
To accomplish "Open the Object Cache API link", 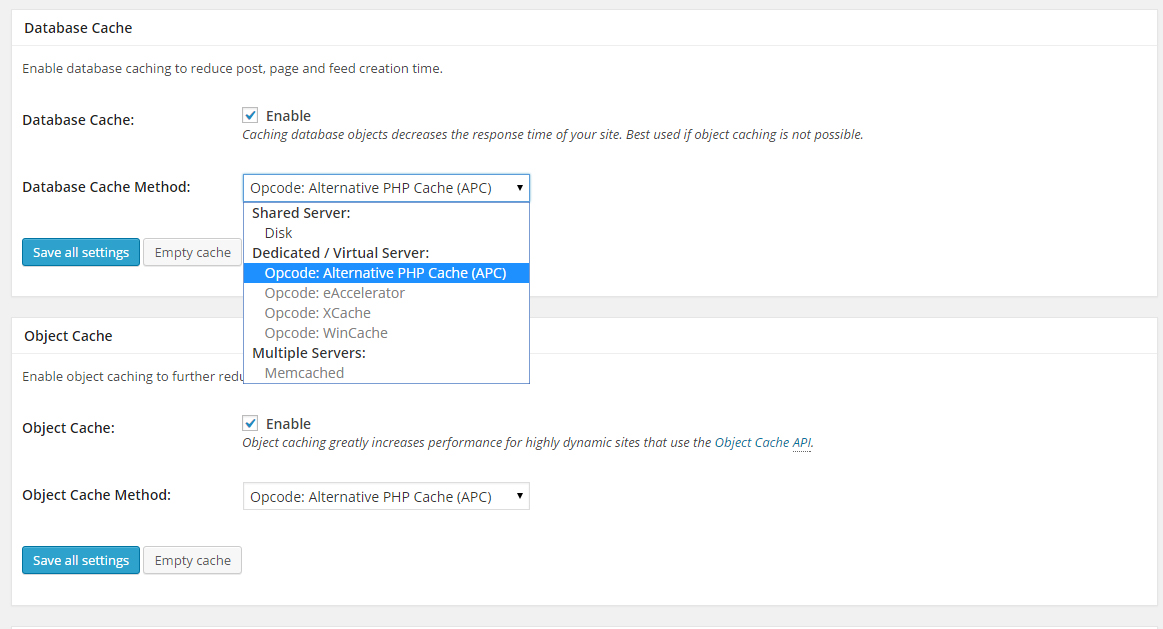I will tap(763, 442).
